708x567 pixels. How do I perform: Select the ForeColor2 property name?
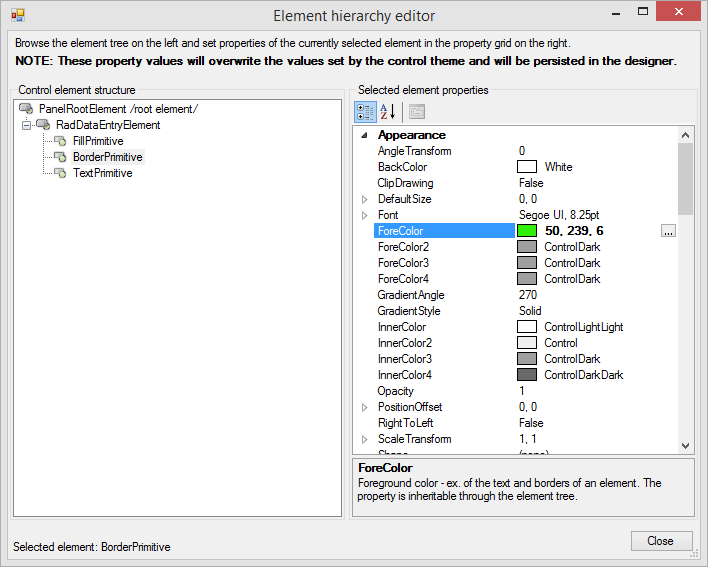[x=403, y=247]
